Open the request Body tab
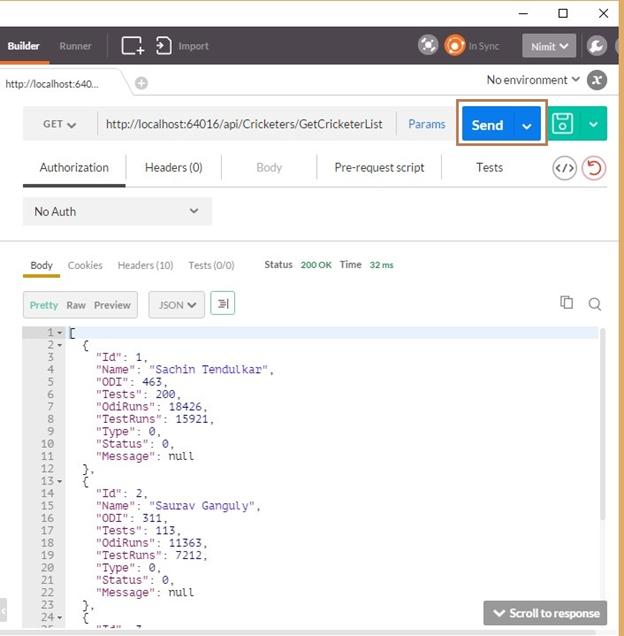This screenshot has height=636, width=624. coord(269,168)
